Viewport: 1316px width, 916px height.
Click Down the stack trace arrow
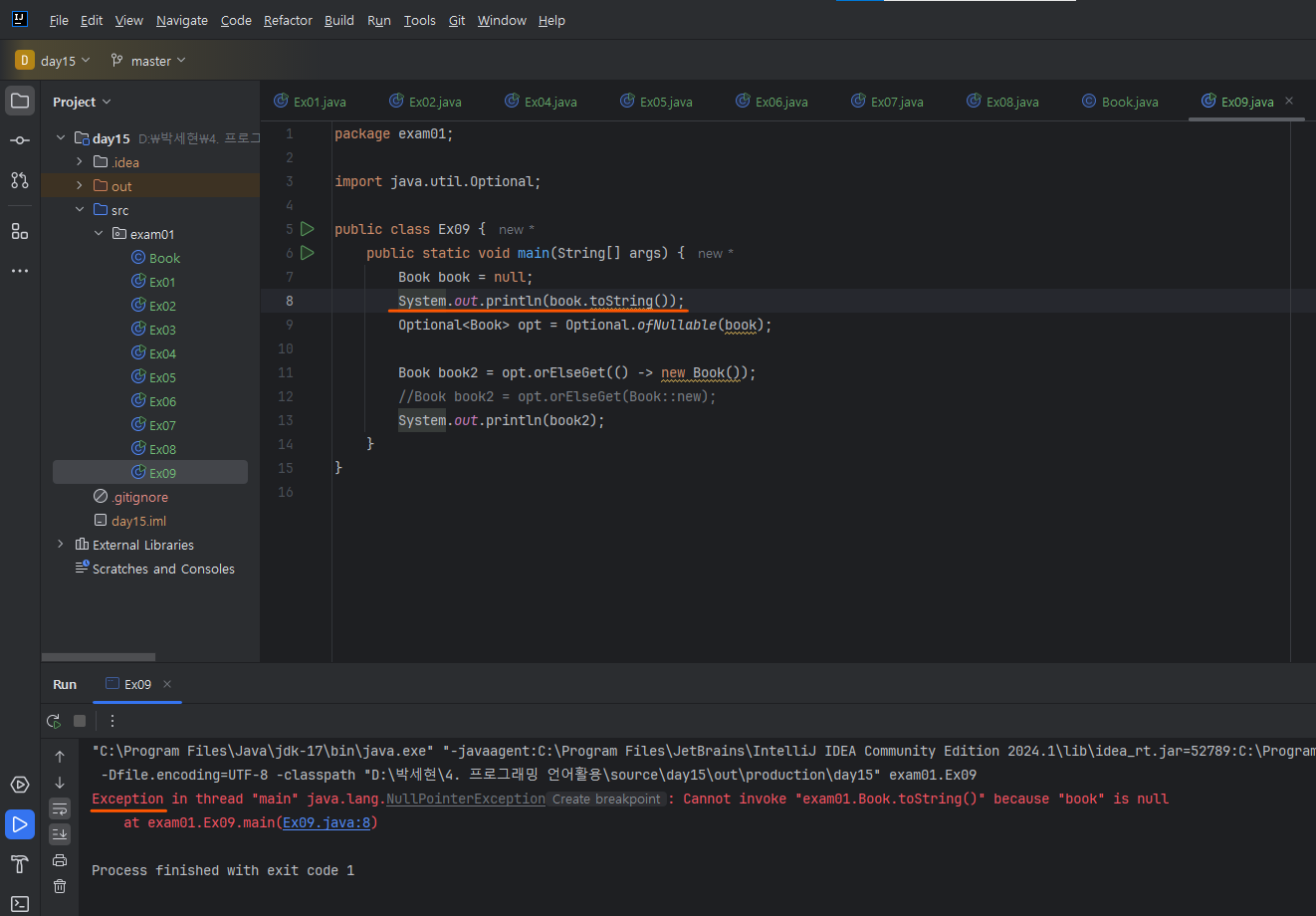tap(60, 783)
